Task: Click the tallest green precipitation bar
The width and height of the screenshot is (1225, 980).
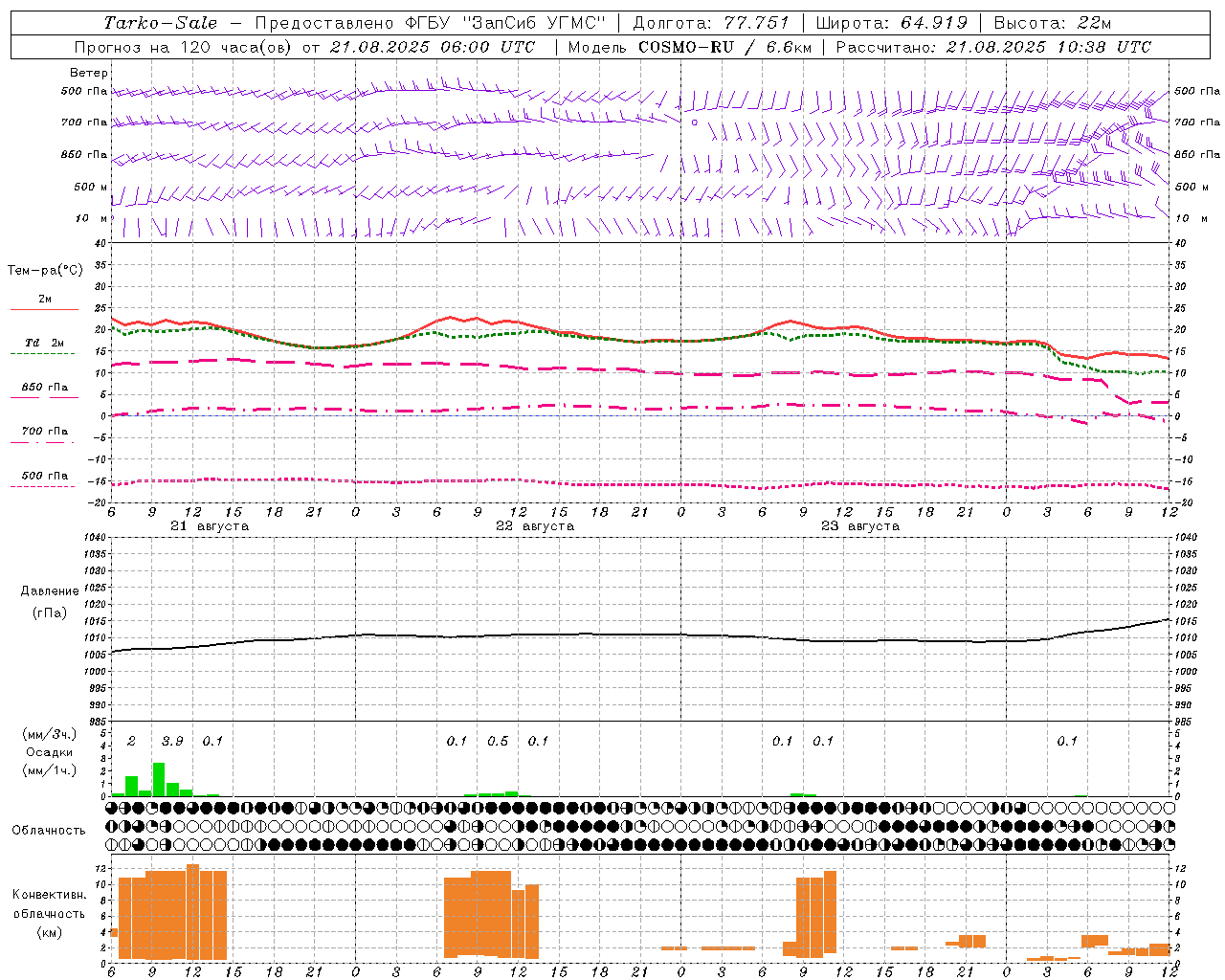Action: pos(159,779)
